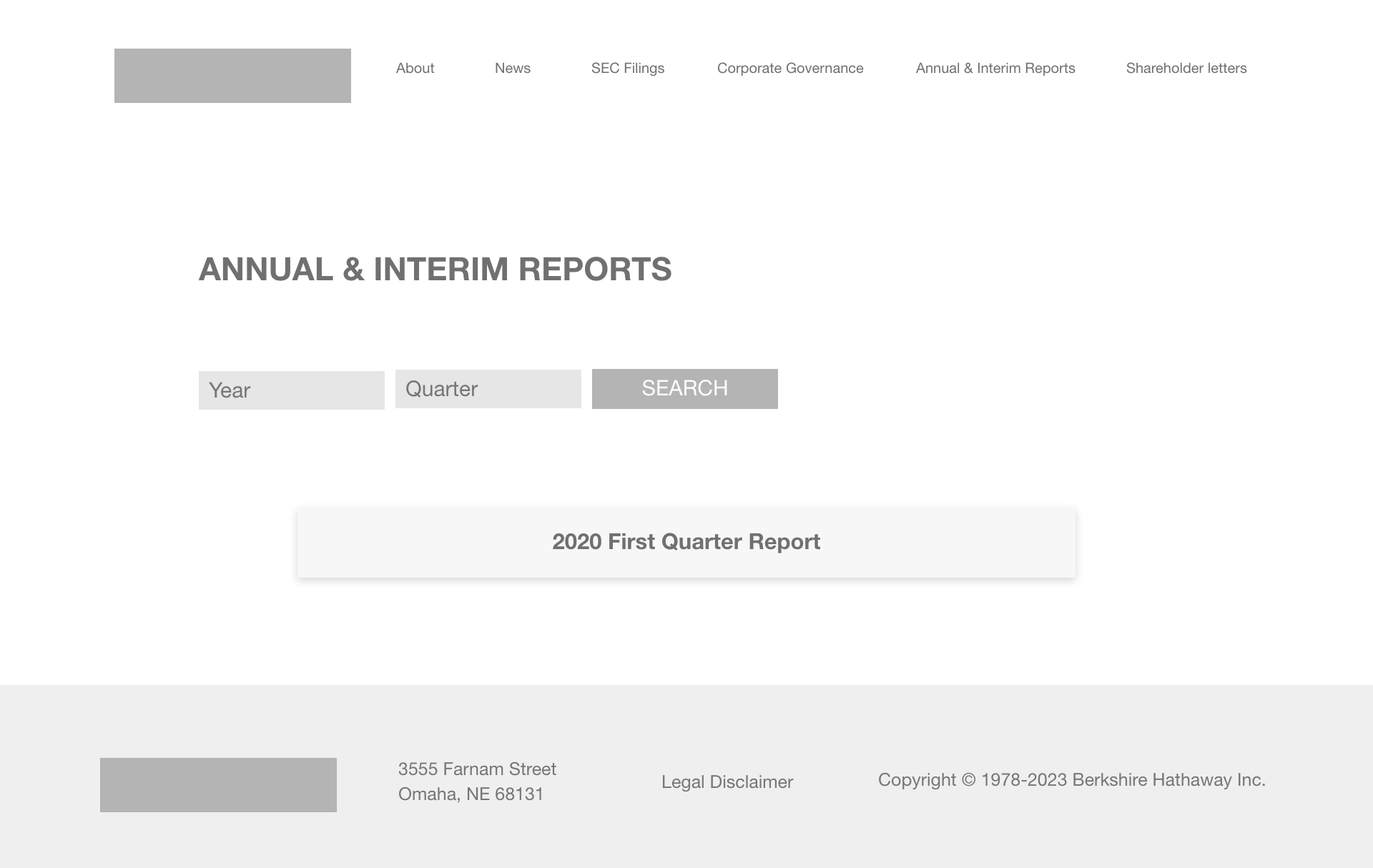Open the 2020 First Quarter Report
1373x868 pixels.
coord(686,542)
